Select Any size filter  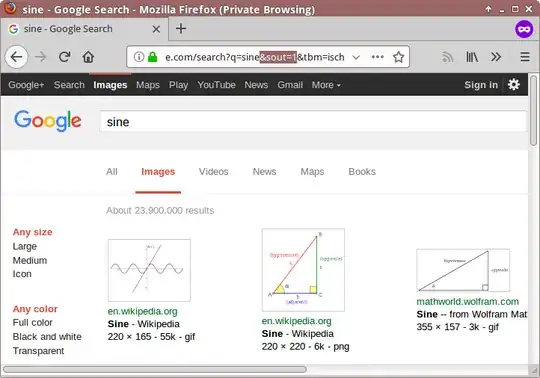click(x=32, y=232)
